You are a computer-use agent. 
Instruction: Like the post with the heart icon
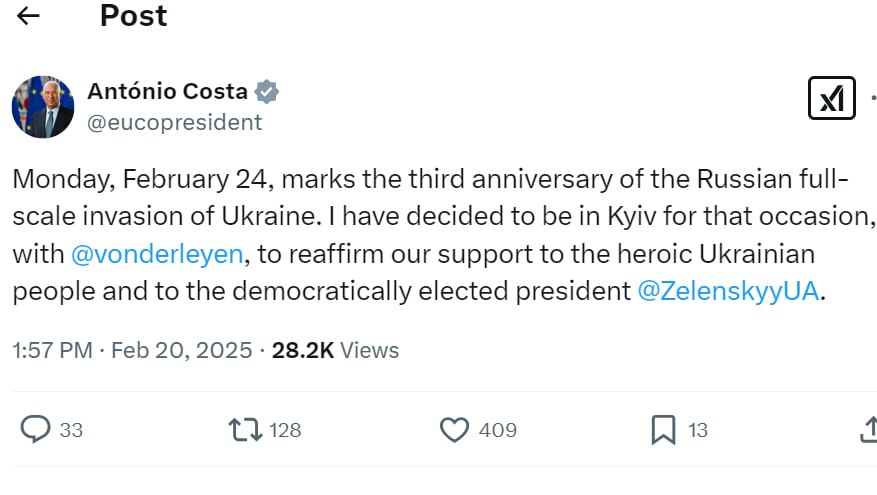[455, 430]
